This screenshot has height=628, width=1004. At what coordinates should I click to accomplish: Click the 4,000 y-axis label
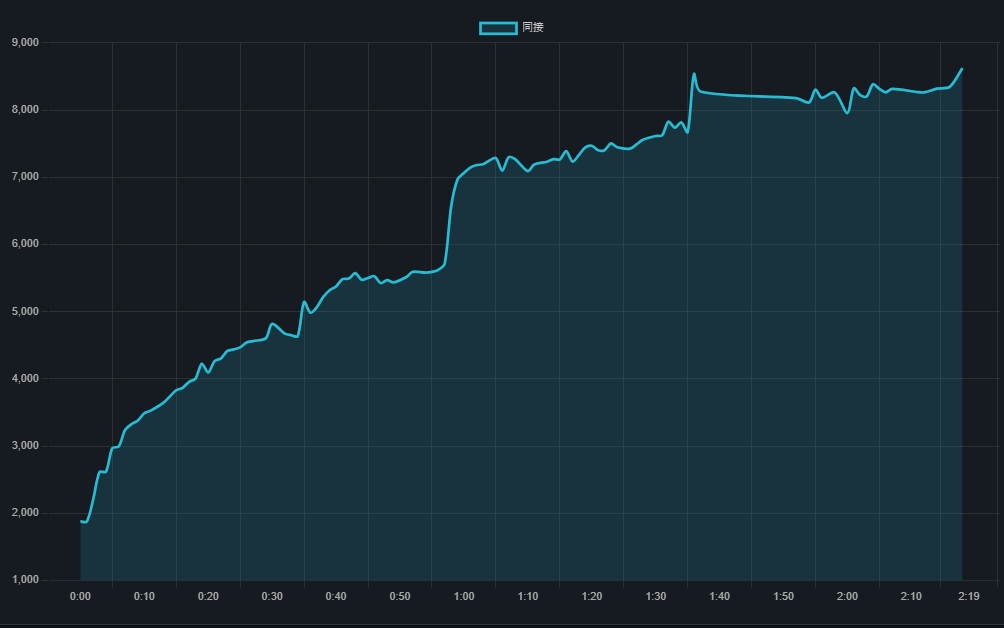pyautogui.click(x=26, y=378)
